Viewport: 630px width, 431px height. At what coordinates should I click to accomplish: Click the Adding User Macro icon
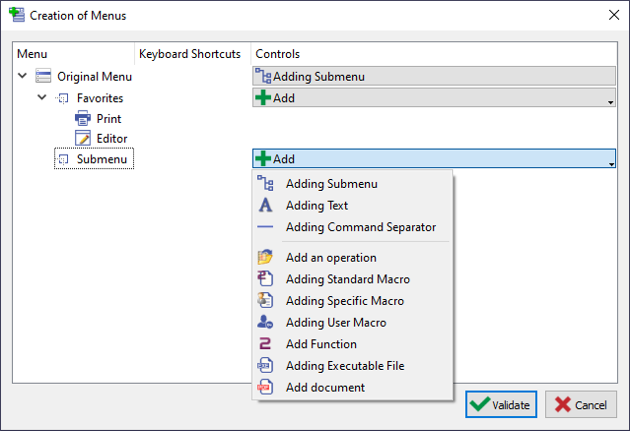pyautogui.click(x=265, y=323)
